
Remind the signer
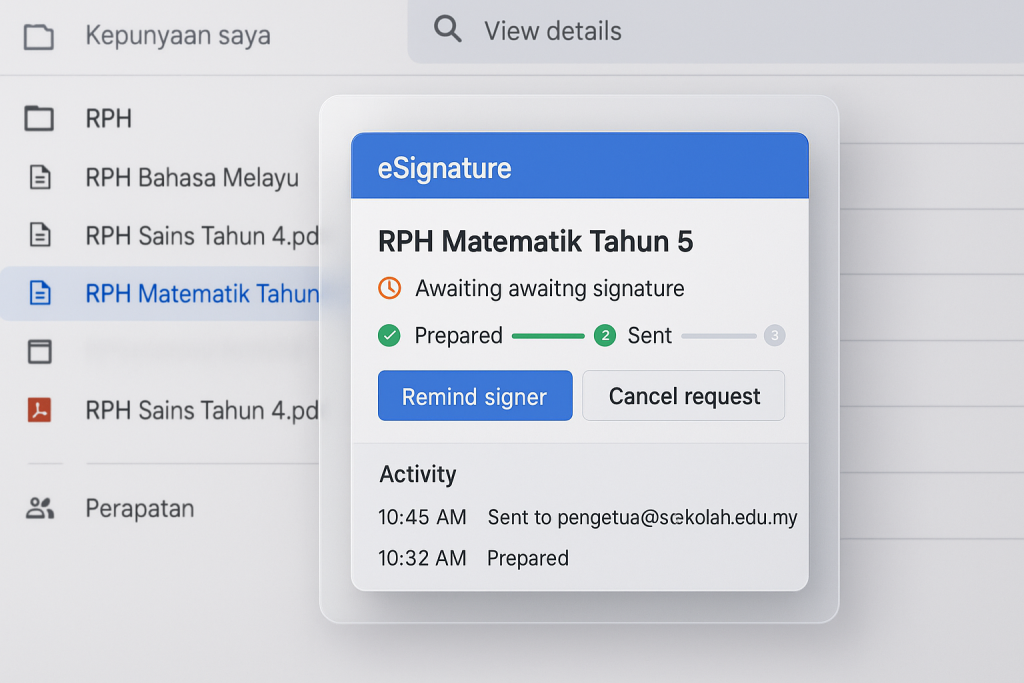click(x=475, y=396)
